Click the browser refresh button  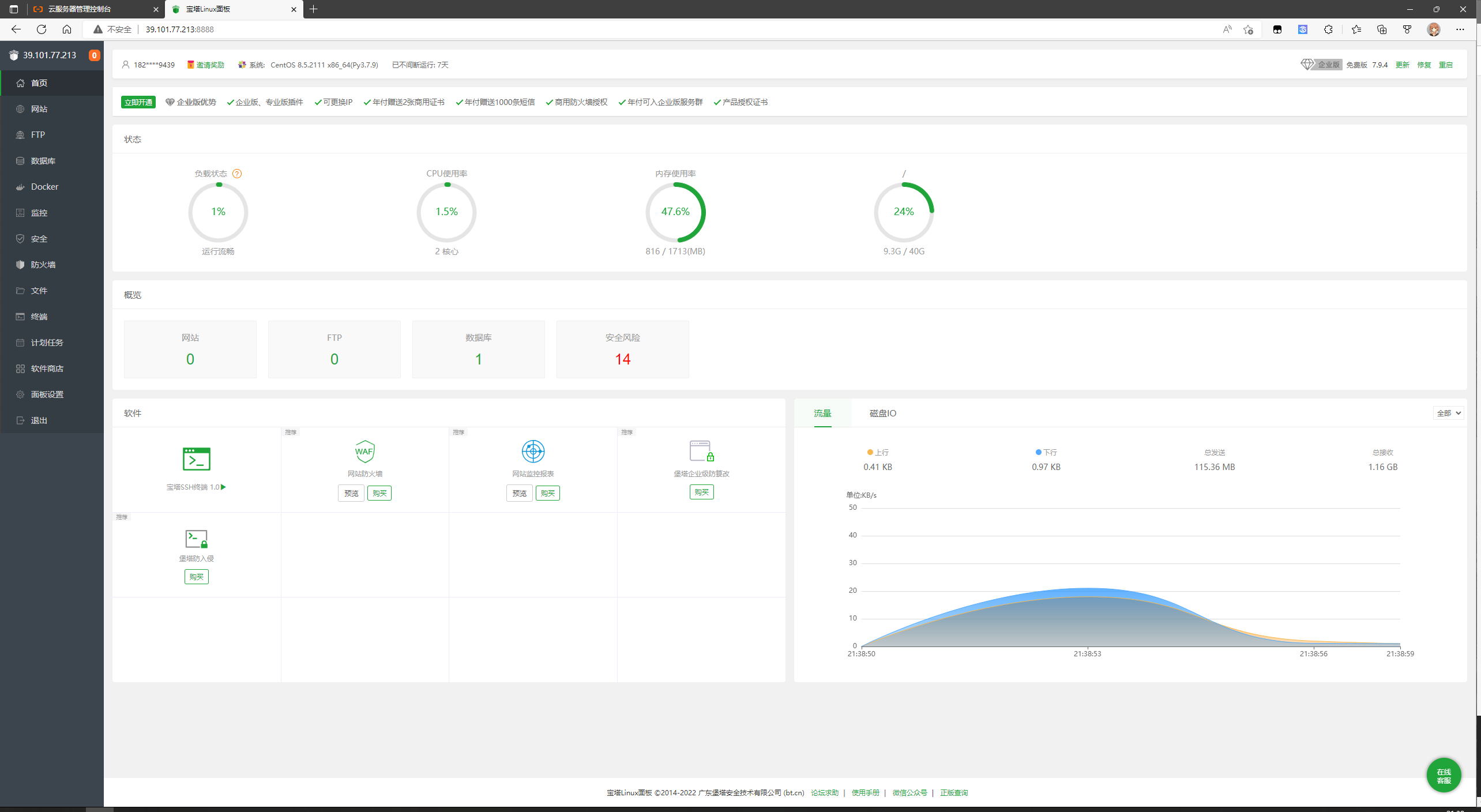42,29
